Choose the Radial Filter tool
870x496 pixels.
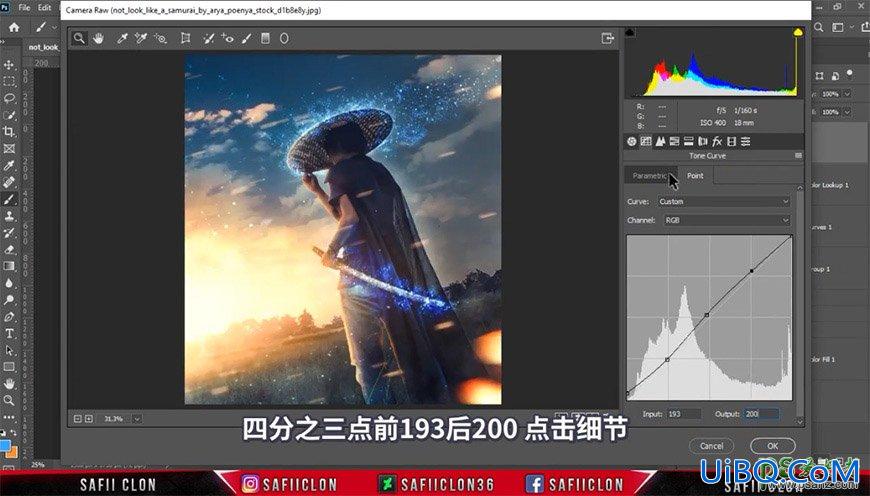(284, 38)
